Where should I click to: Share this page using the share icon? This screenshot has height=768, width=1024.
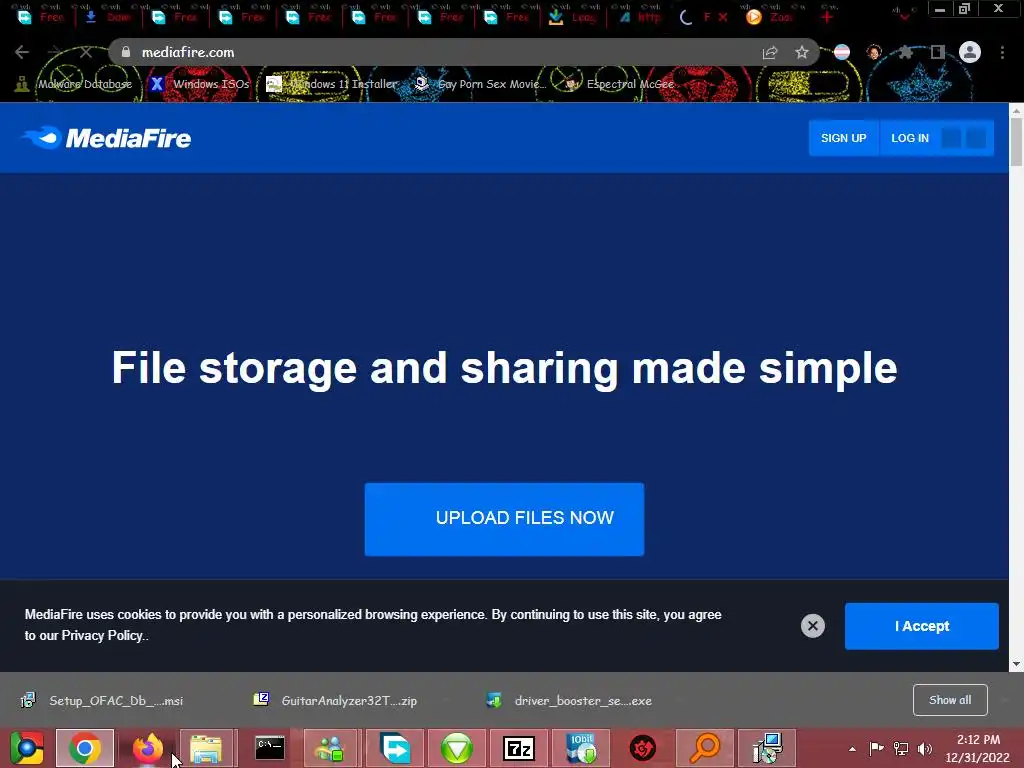[770, 52]
